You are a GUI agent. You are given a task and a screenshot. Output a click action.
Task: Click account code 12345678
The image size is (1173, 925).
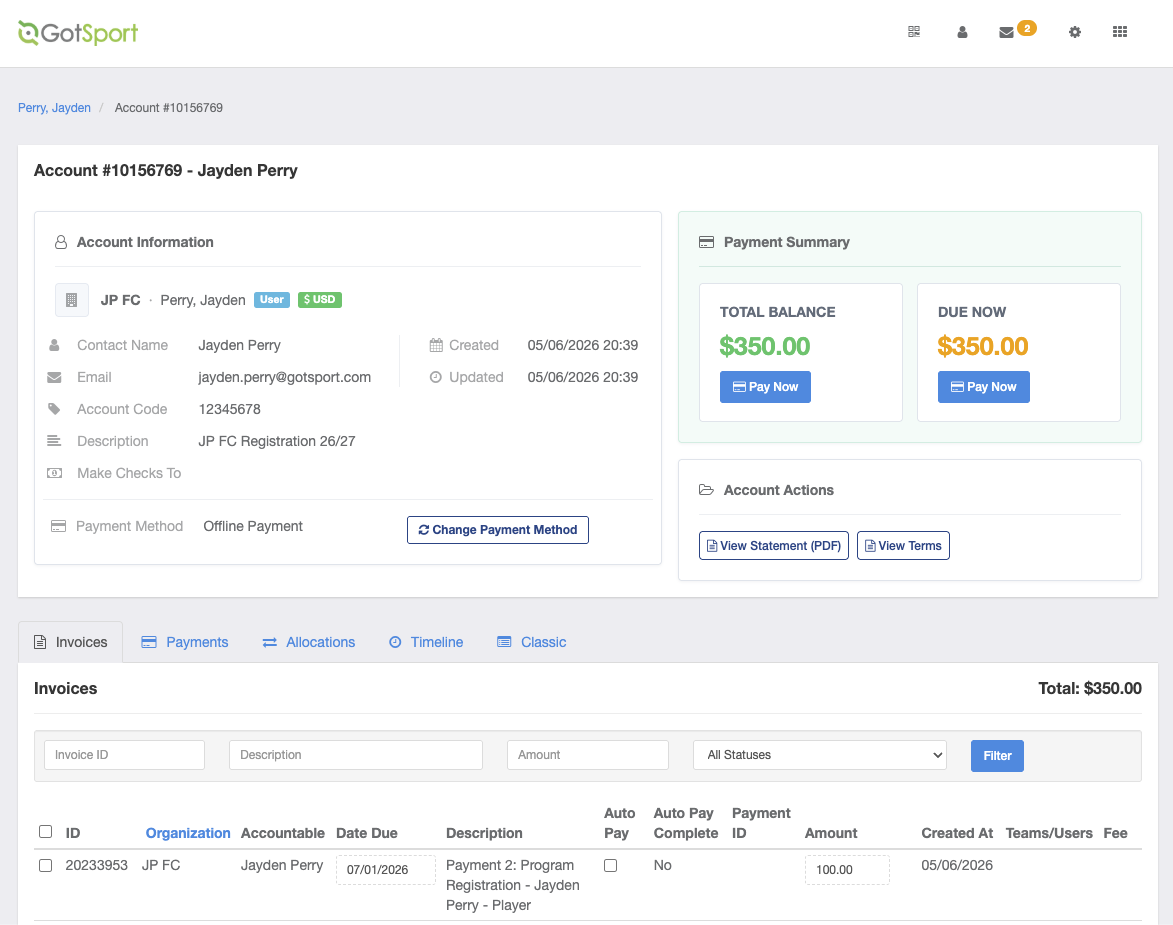tap(230, 409)
